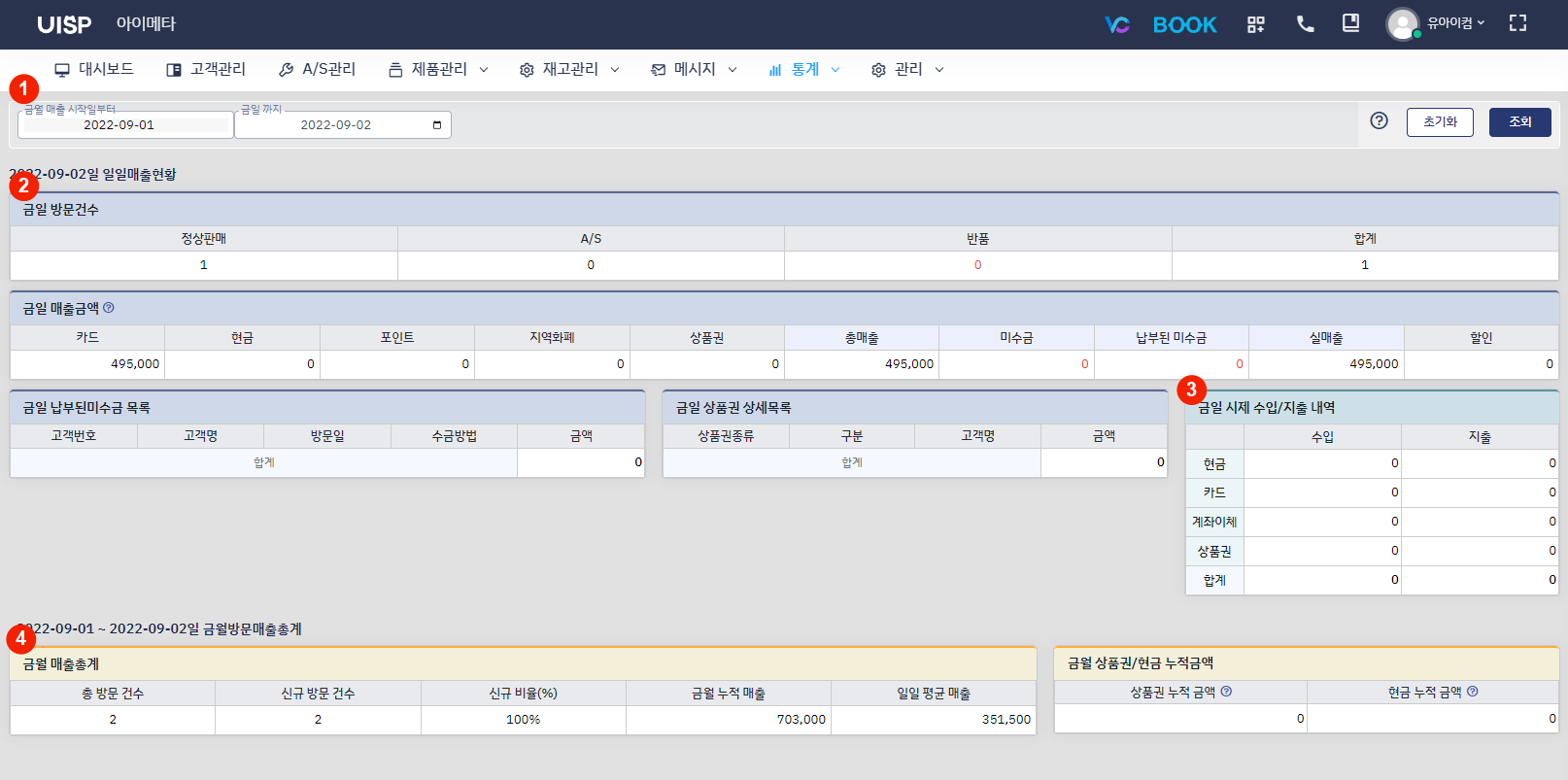Click the phone call icon
Image resolution: width=1568 pixels, height=780 pixels.
tap(1305, 23)
